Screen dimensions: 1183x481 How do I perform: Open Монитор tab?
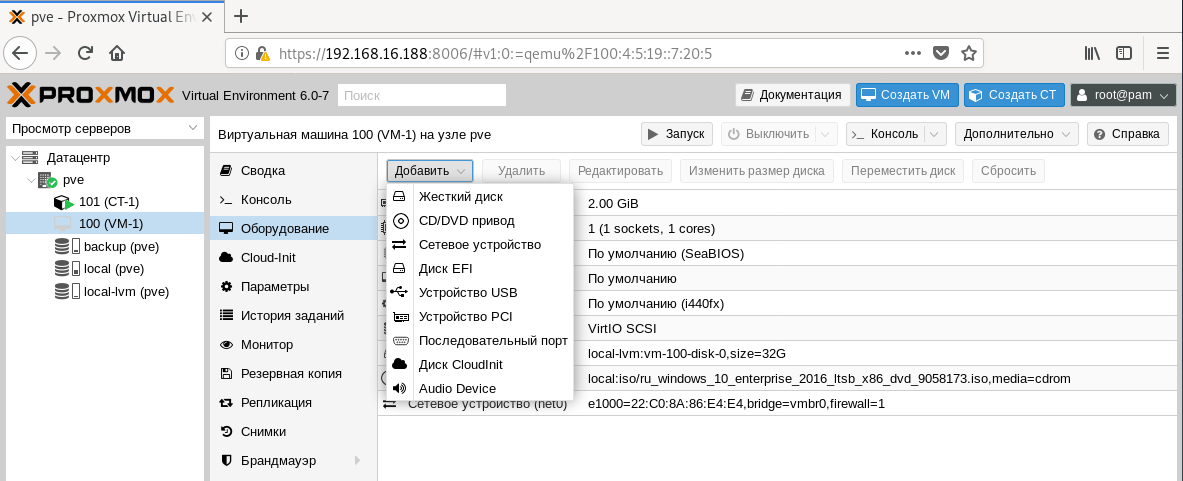[293, 345]
